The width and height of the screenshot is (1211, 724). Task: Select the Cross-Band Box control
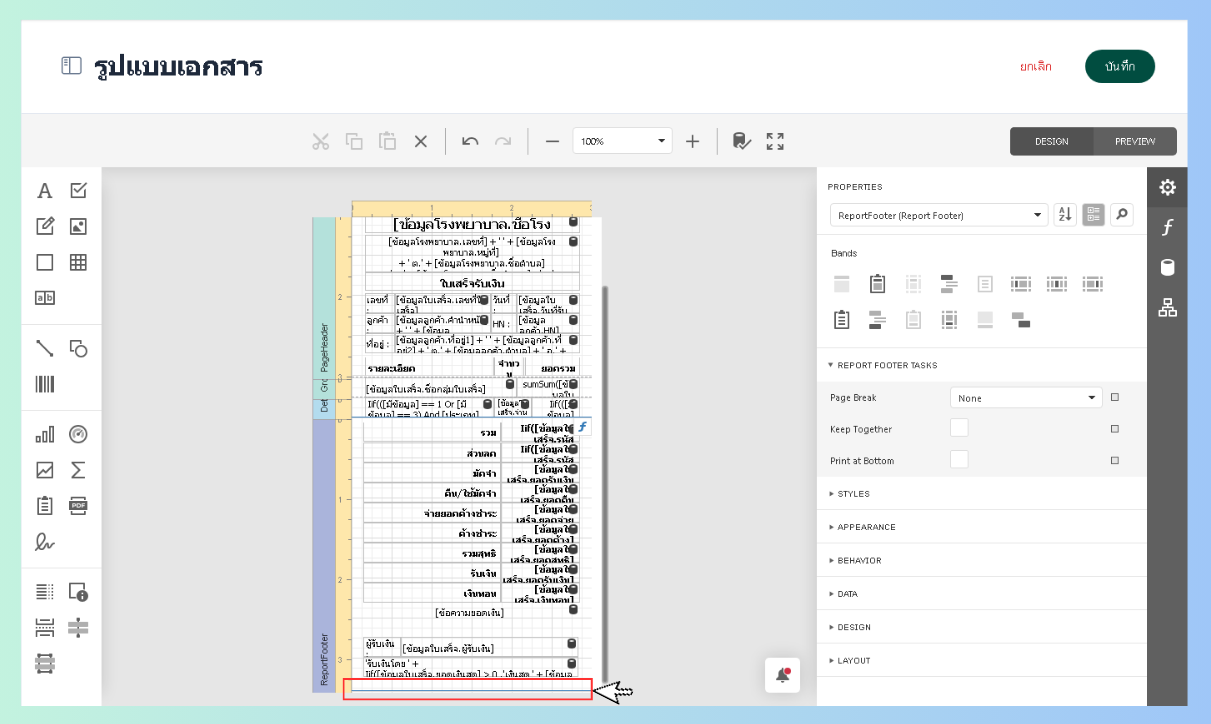click(x=45, y=663)
